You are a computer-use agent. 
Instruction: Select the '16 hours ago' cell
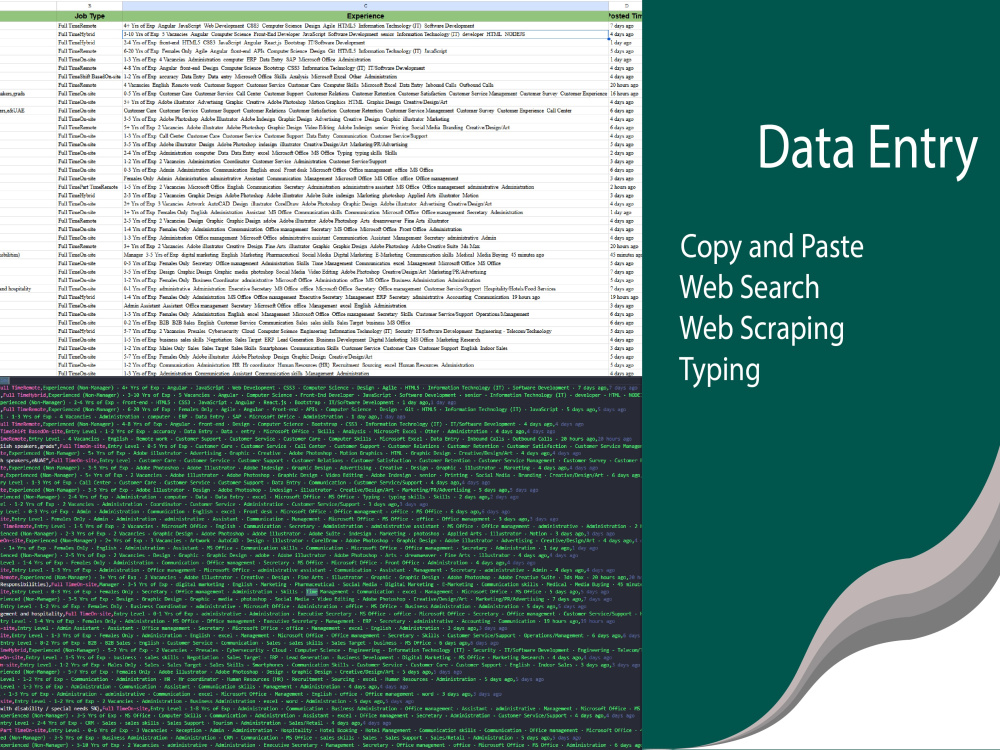[626, 94]
